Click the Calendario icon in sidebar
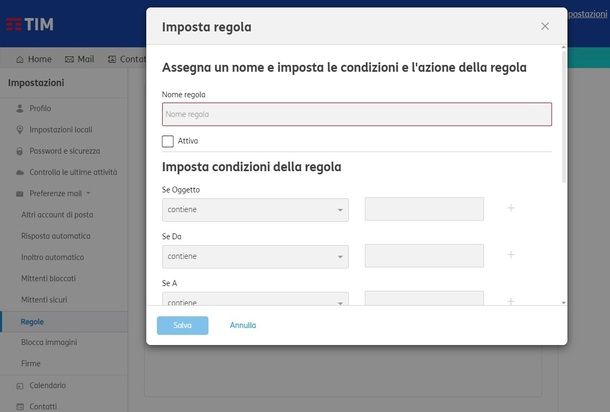Screen dimensions: 610x412 point(20,386)
